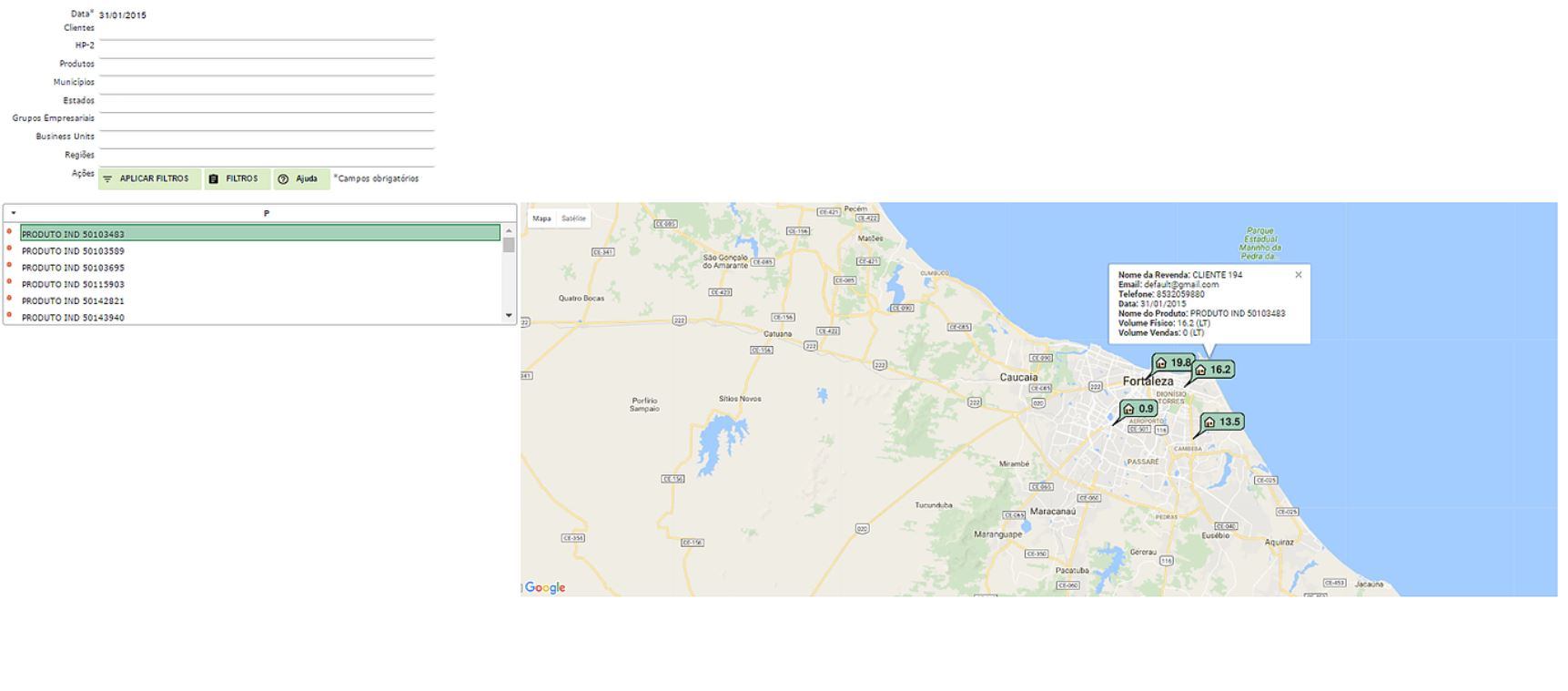Screen dimensions: 1568x691
Task: Focus the Produtos filter field
Action: click(267, 68)
